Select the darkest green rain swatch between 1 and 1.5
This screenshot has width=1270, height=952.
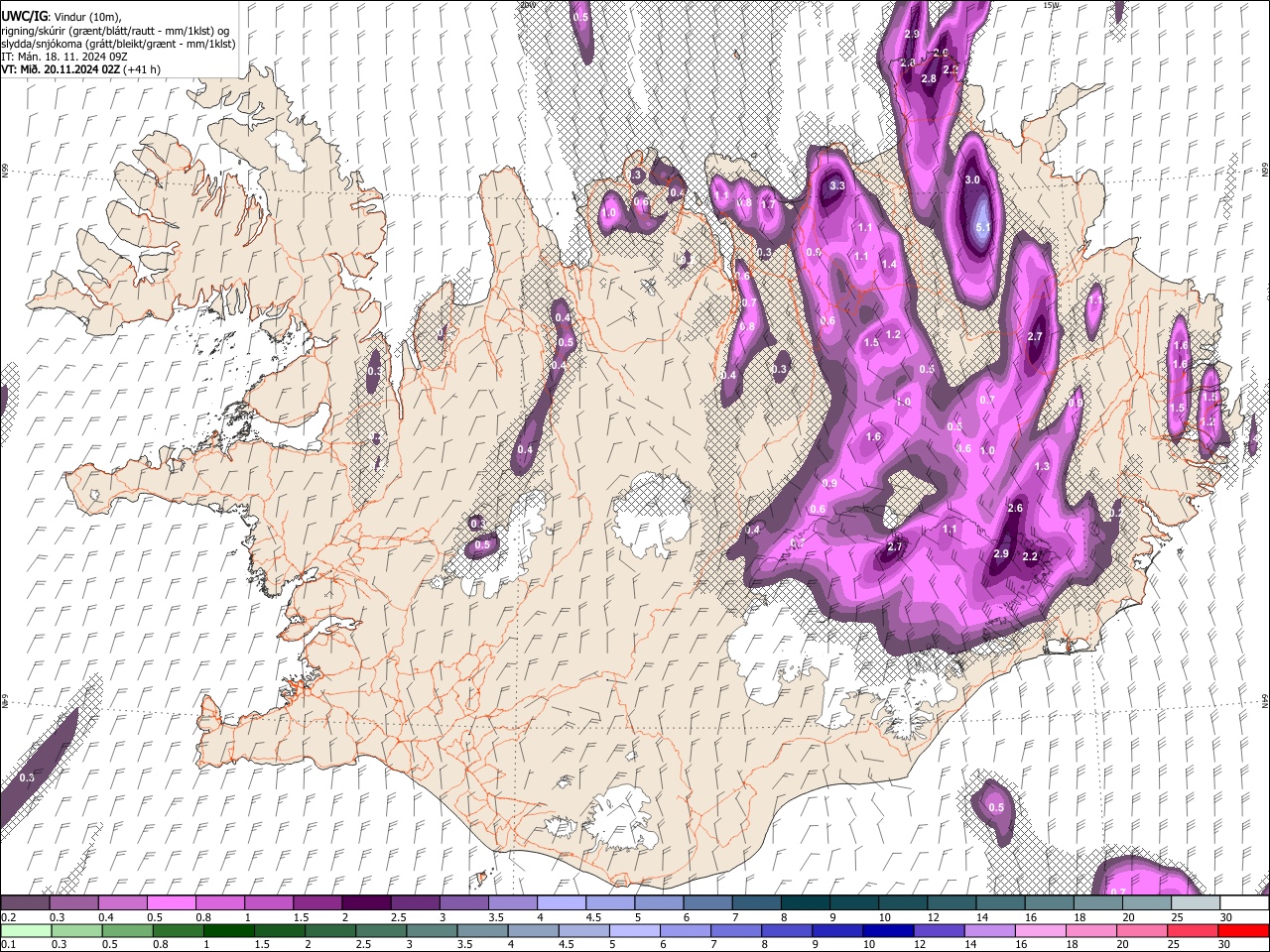coord(228,931)
